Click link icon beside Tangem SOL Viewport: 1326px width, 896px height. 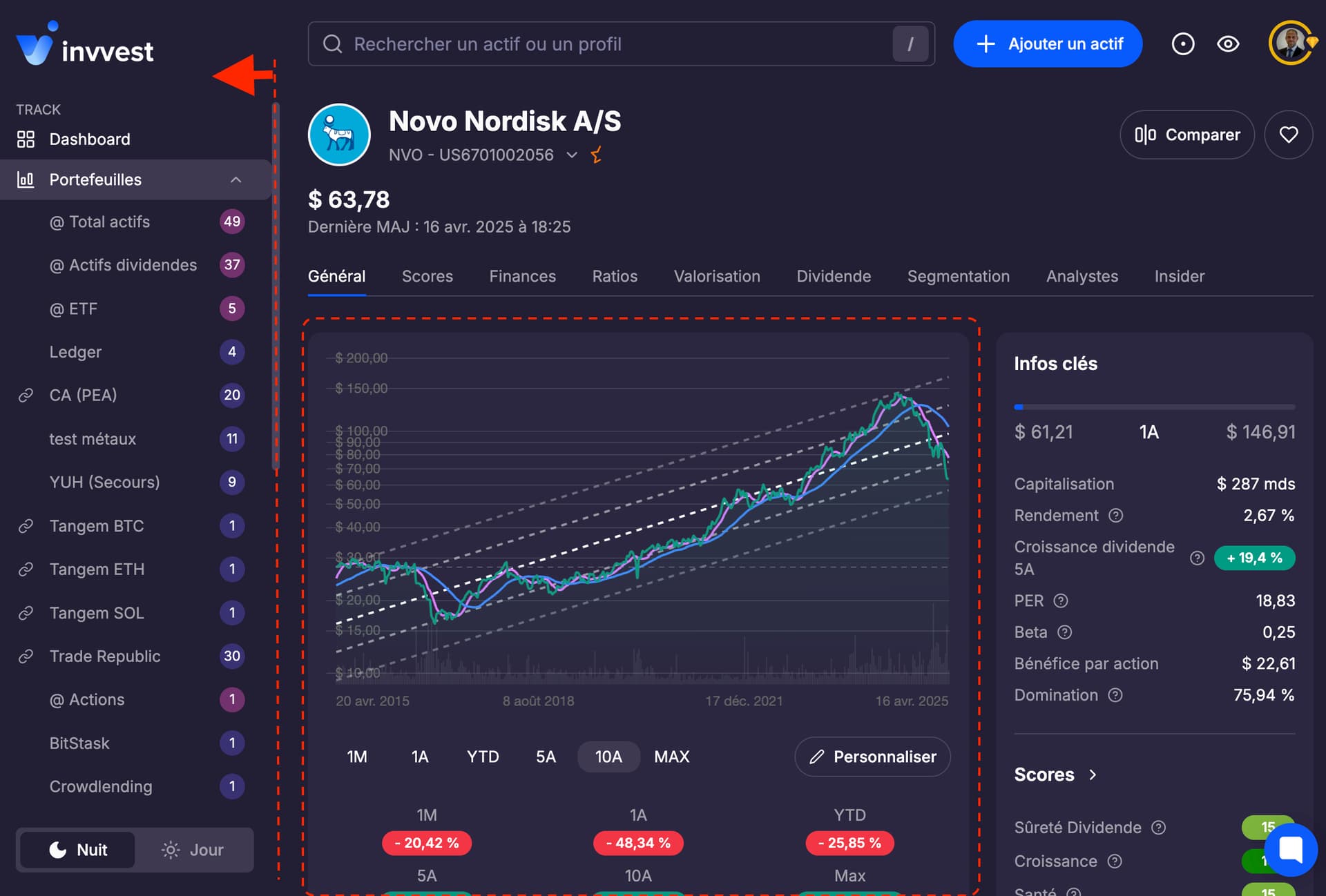coord(26,613)
